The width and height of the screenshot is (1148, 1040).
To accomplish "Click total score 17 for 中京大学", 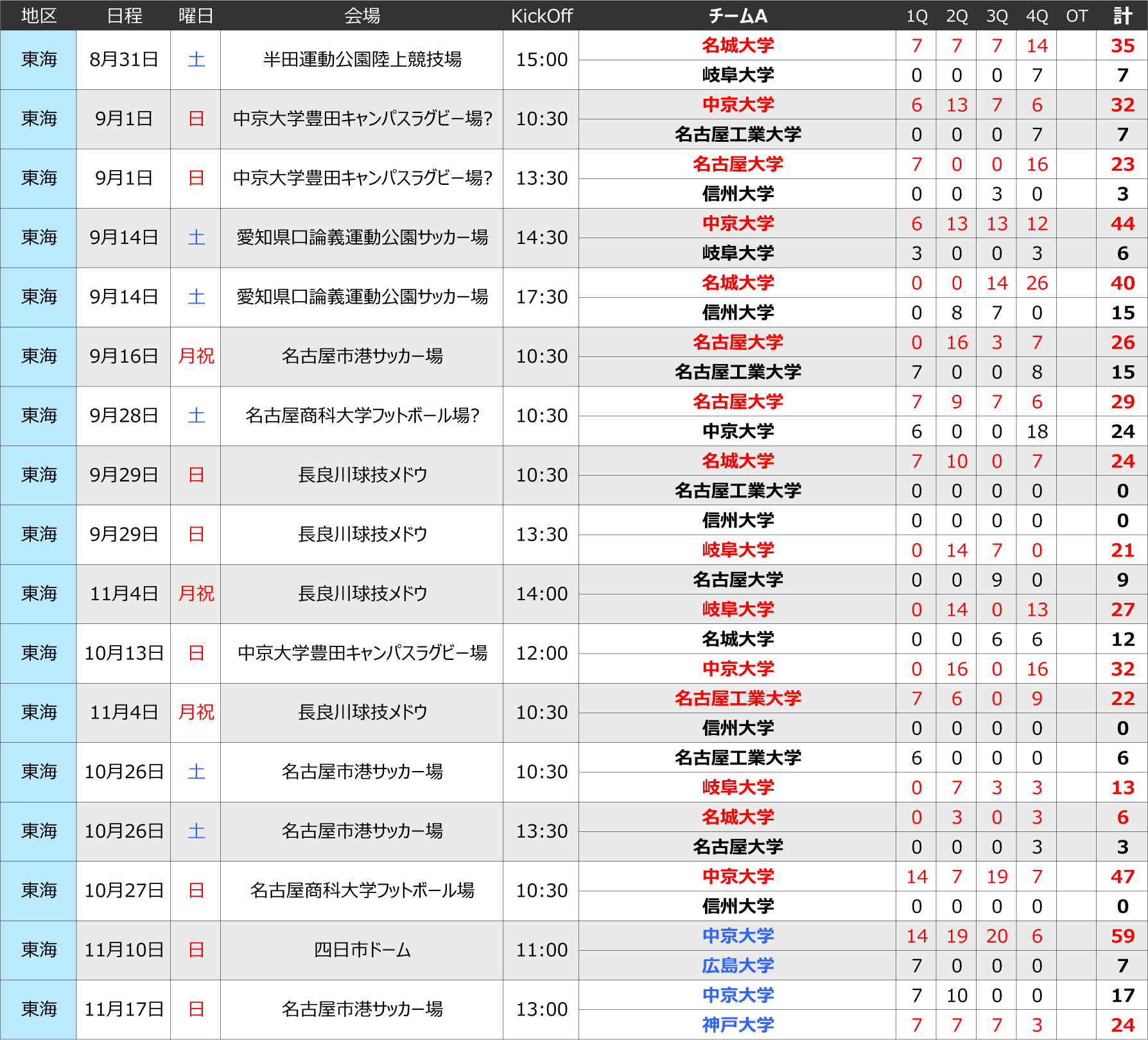I will pyautogui.click(x=1122, y=996).
